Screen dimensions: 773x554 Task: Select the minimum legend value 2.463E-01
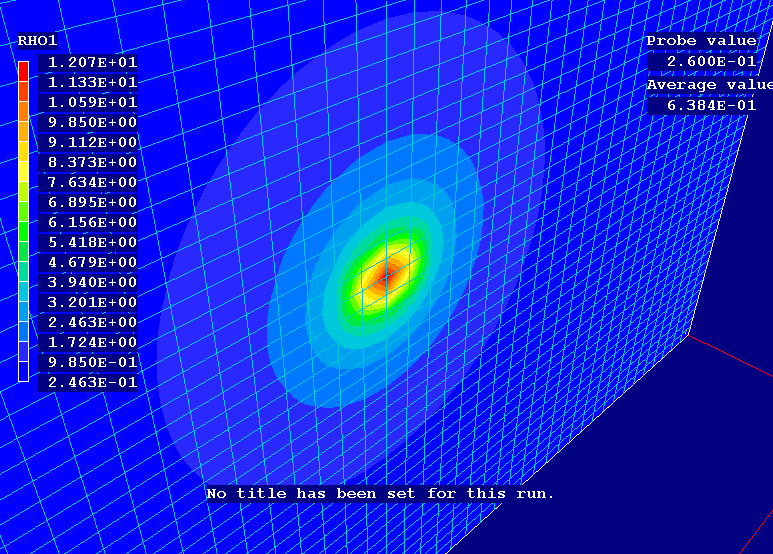click(88, 382)
